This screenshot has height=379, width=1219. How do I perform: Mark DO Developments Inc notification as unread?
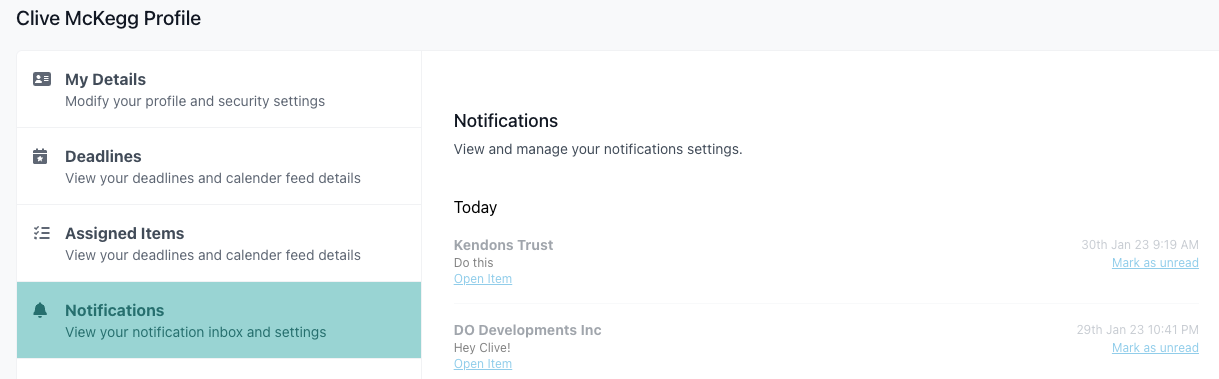pos(1155,348)
